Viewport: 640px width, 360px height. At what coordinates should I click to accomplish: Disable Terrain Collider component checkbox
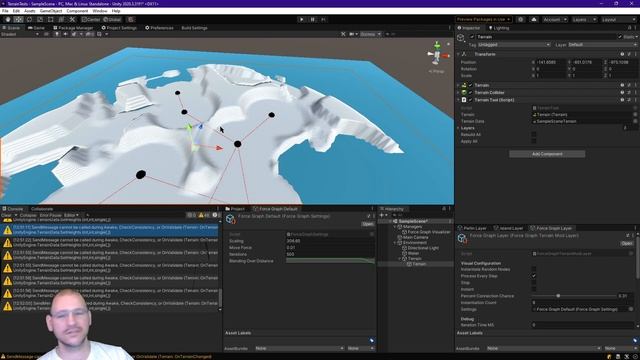tap(470, 93)
